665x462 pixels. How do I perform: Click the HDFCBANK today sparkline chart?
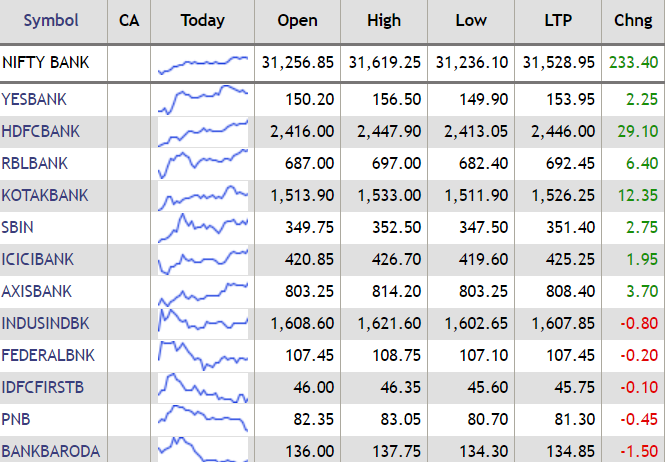click(x=203, y=131)
